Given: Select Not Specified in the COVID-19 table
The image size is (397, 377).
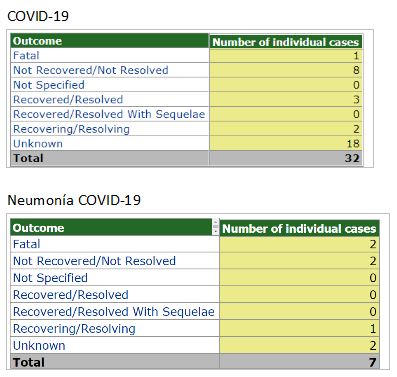Looking at the screenshot, I should 49,85.
